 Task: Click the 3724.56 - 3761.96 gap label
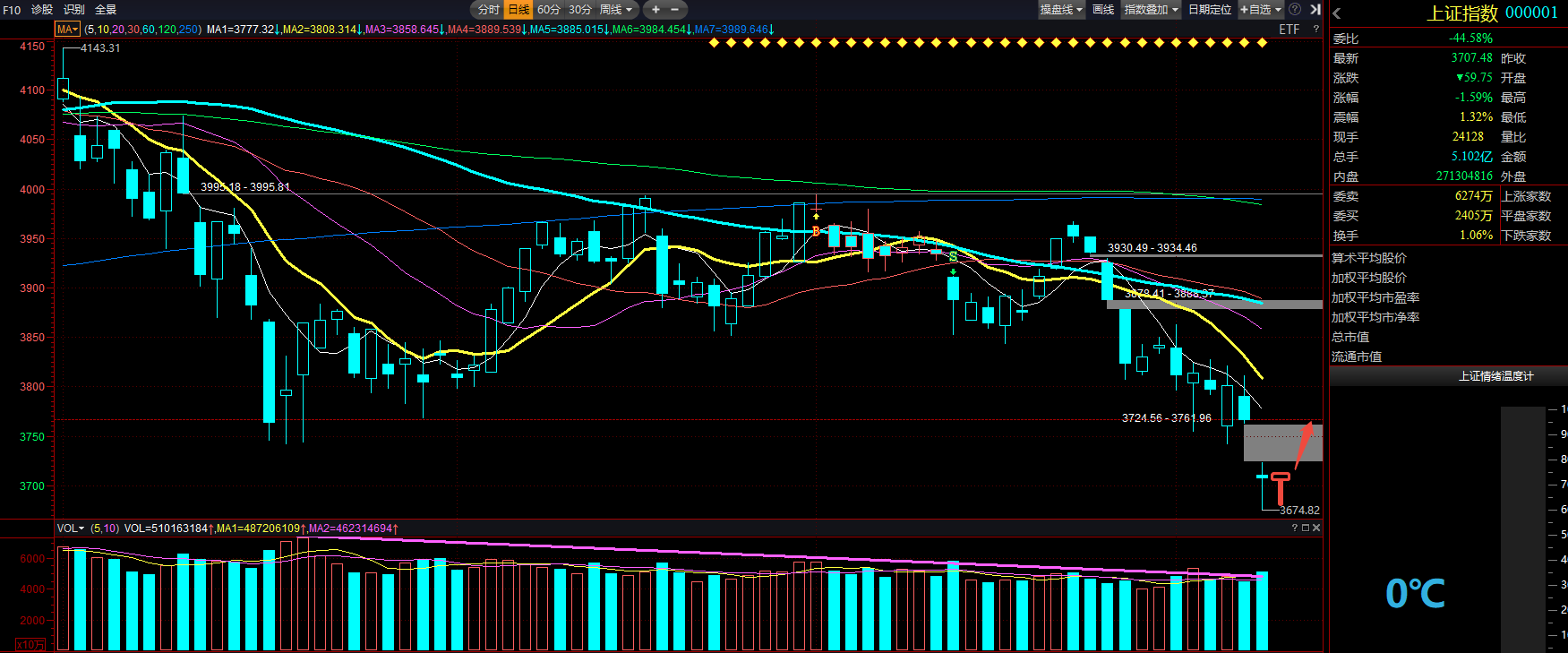pos(1167,418)
